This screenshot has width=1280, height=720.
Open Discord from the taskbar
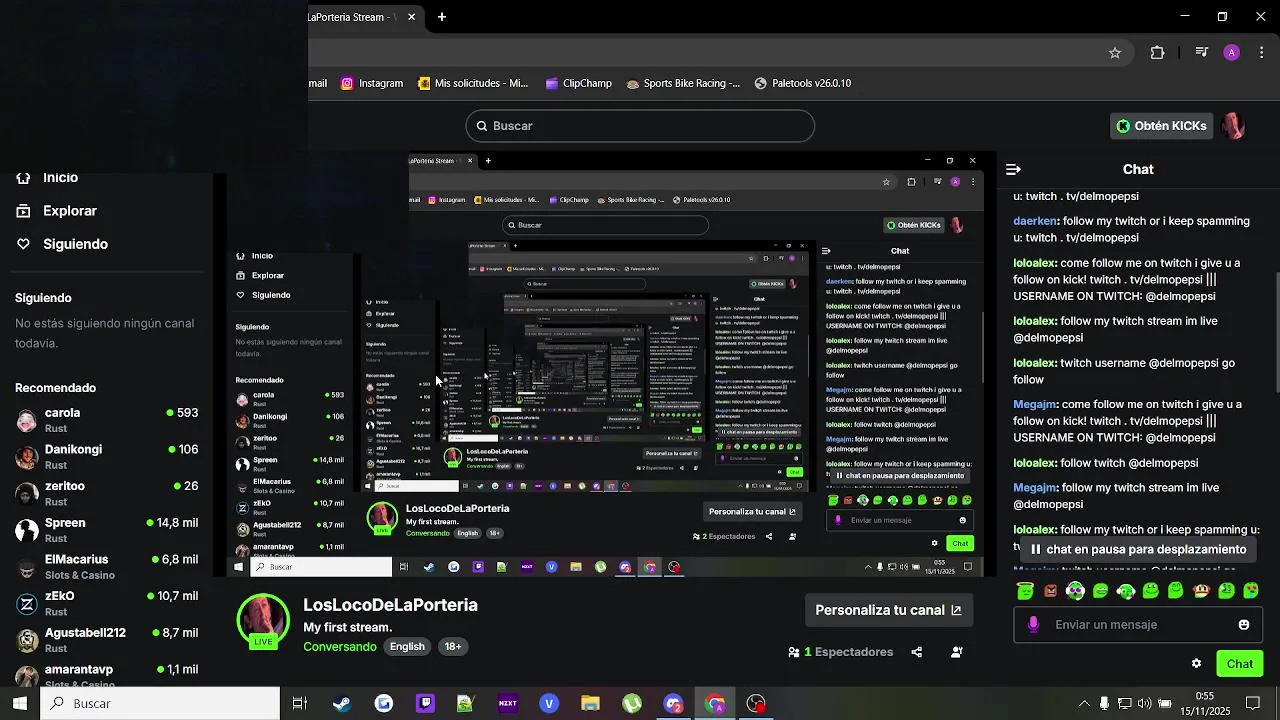tap(673, 704)
